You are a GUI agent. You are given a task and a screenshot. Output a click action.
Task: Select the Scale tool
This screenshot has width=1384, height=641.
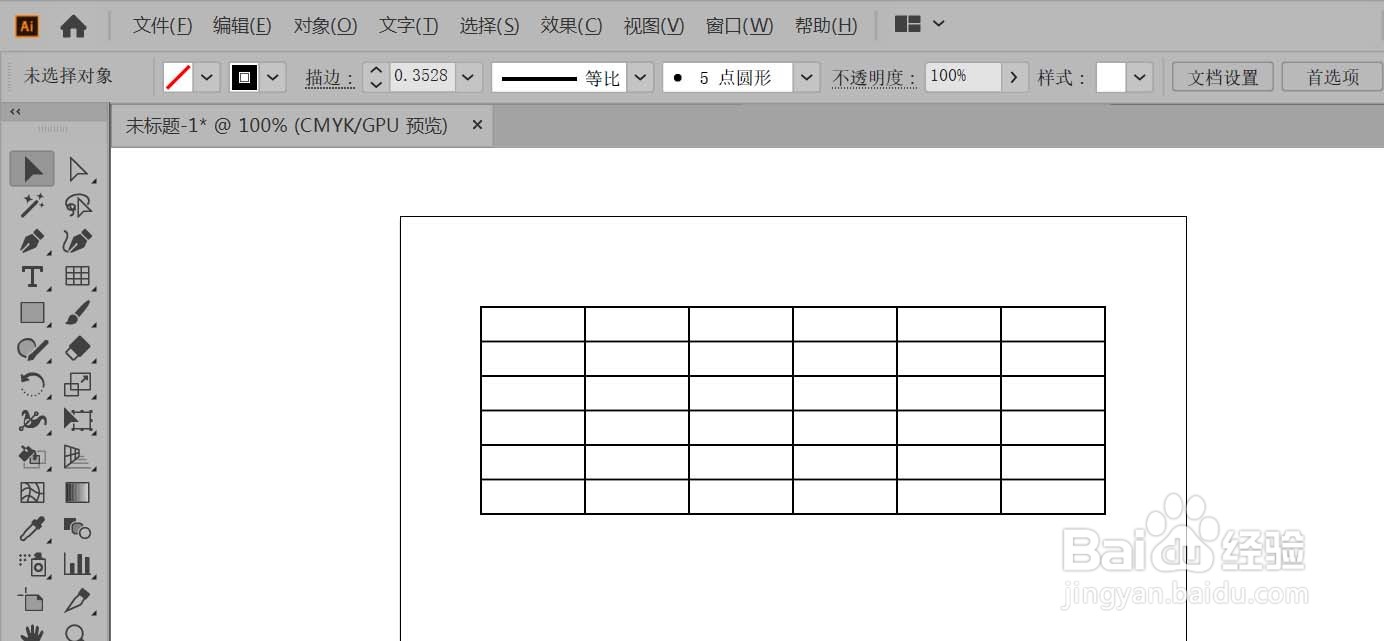(x=78, y=385)
